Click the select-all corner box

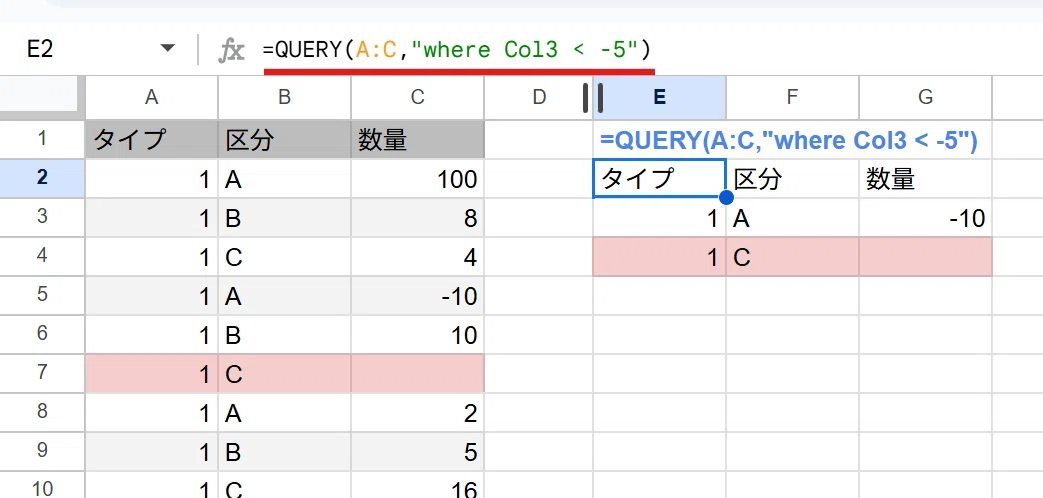click(43, 98)
